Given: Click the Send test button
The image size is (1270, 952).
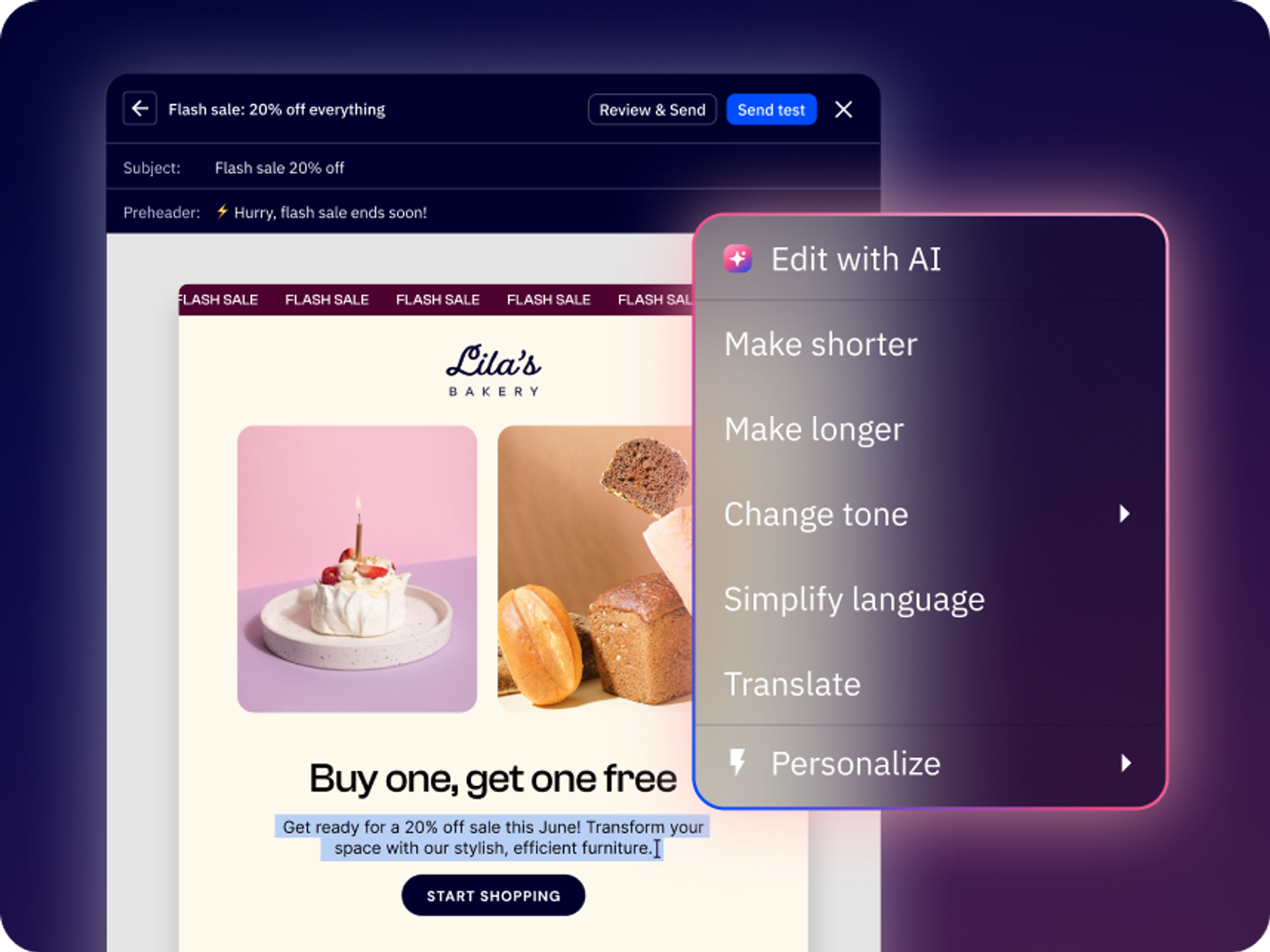Looking at the screenshot, I should (771, 110).
